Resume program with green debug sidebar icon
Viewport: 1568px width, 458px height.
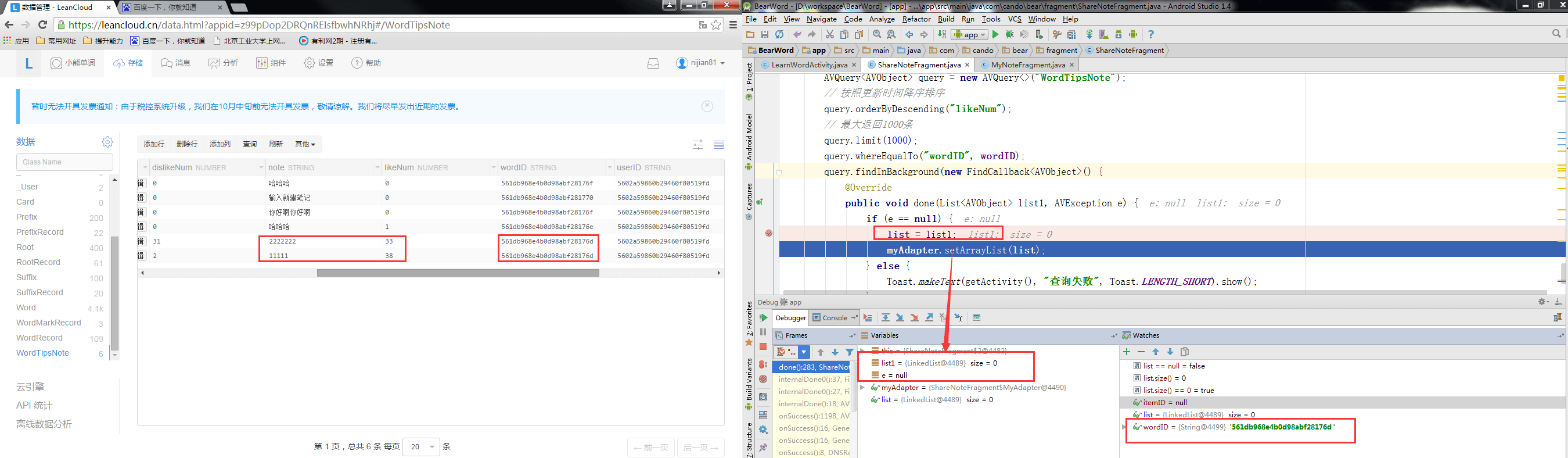[x=763, y=318]
